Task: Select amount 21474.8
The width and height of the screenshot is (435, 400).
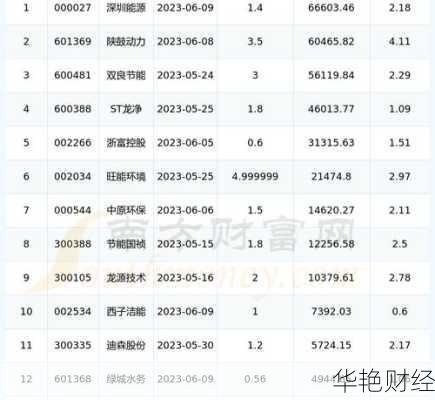Action: coord(331,176)
